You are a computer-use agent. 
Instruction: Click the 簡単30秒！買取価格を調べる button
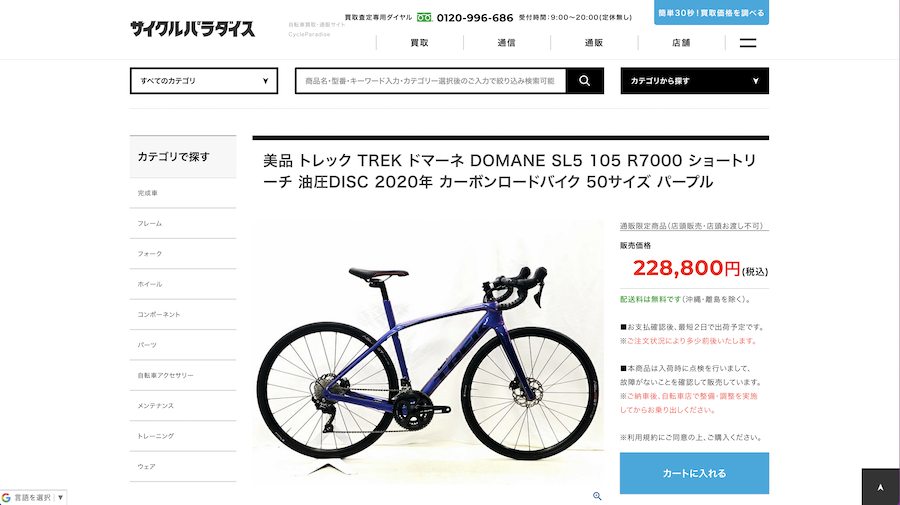711,12
